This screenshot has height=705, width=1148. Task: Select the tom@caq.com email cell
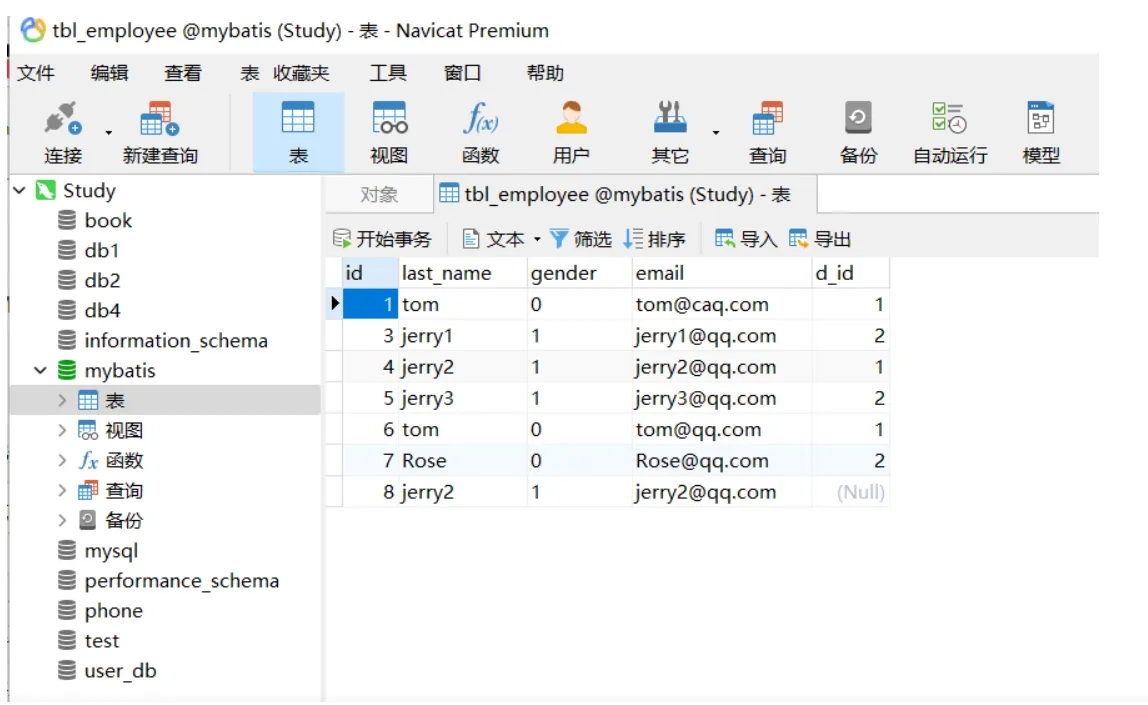[721, 305]
